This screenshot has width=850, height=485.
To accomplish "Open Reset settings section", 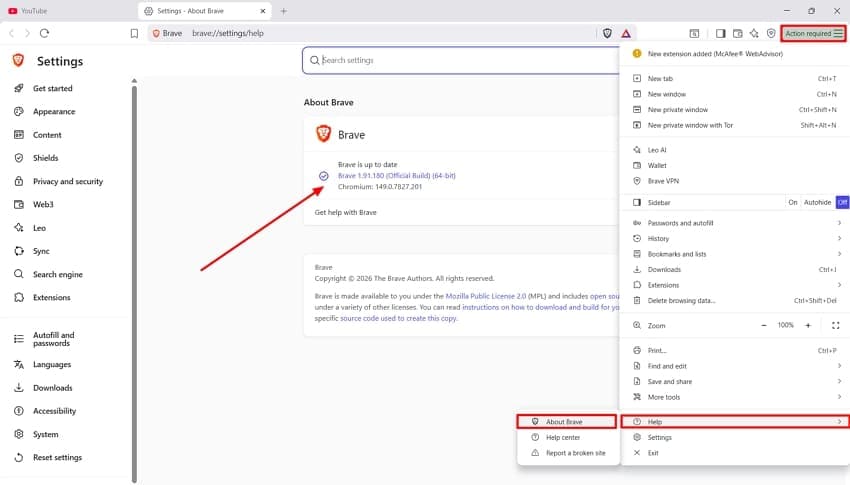I will [x=57, y=458].
